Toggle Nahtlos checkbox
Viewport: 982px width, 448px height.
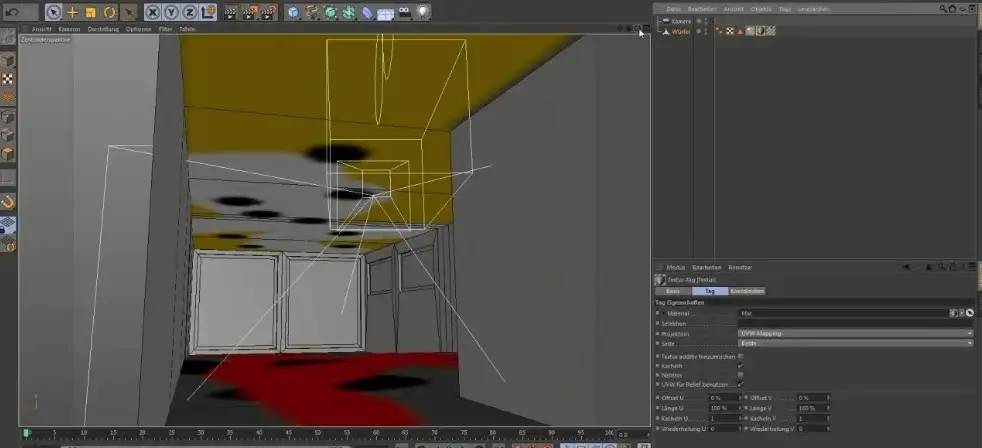coord(740,375)
